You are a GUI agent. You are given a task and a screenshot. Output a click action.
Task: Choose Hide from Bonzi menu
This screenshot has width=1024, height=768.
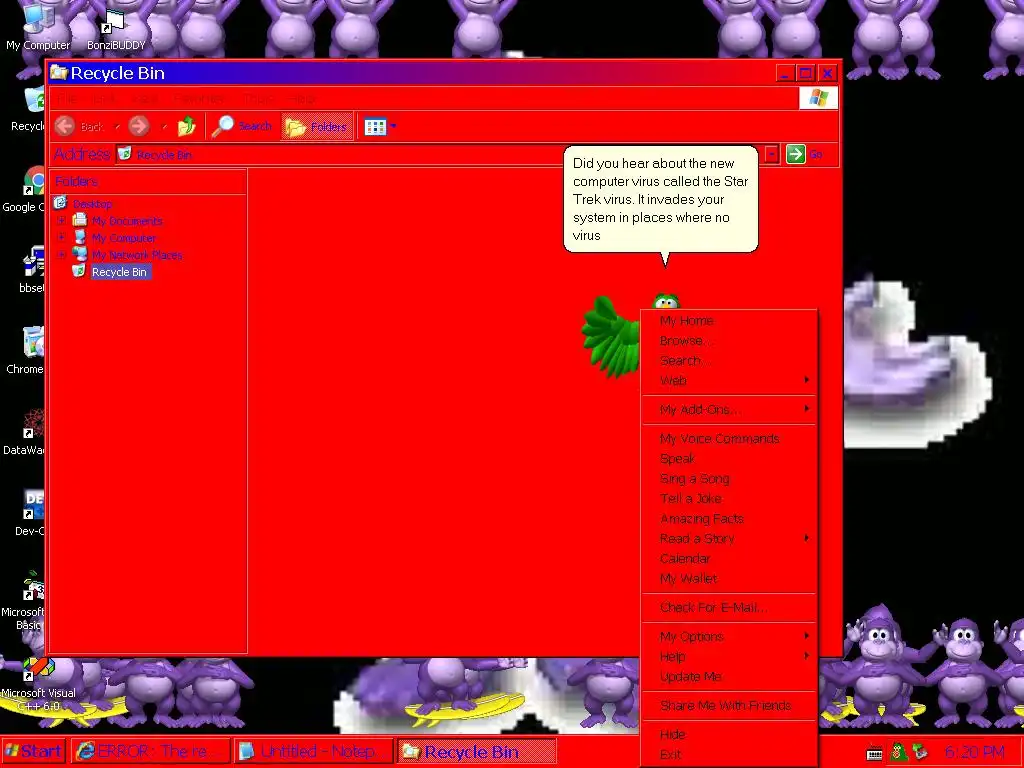729,735
